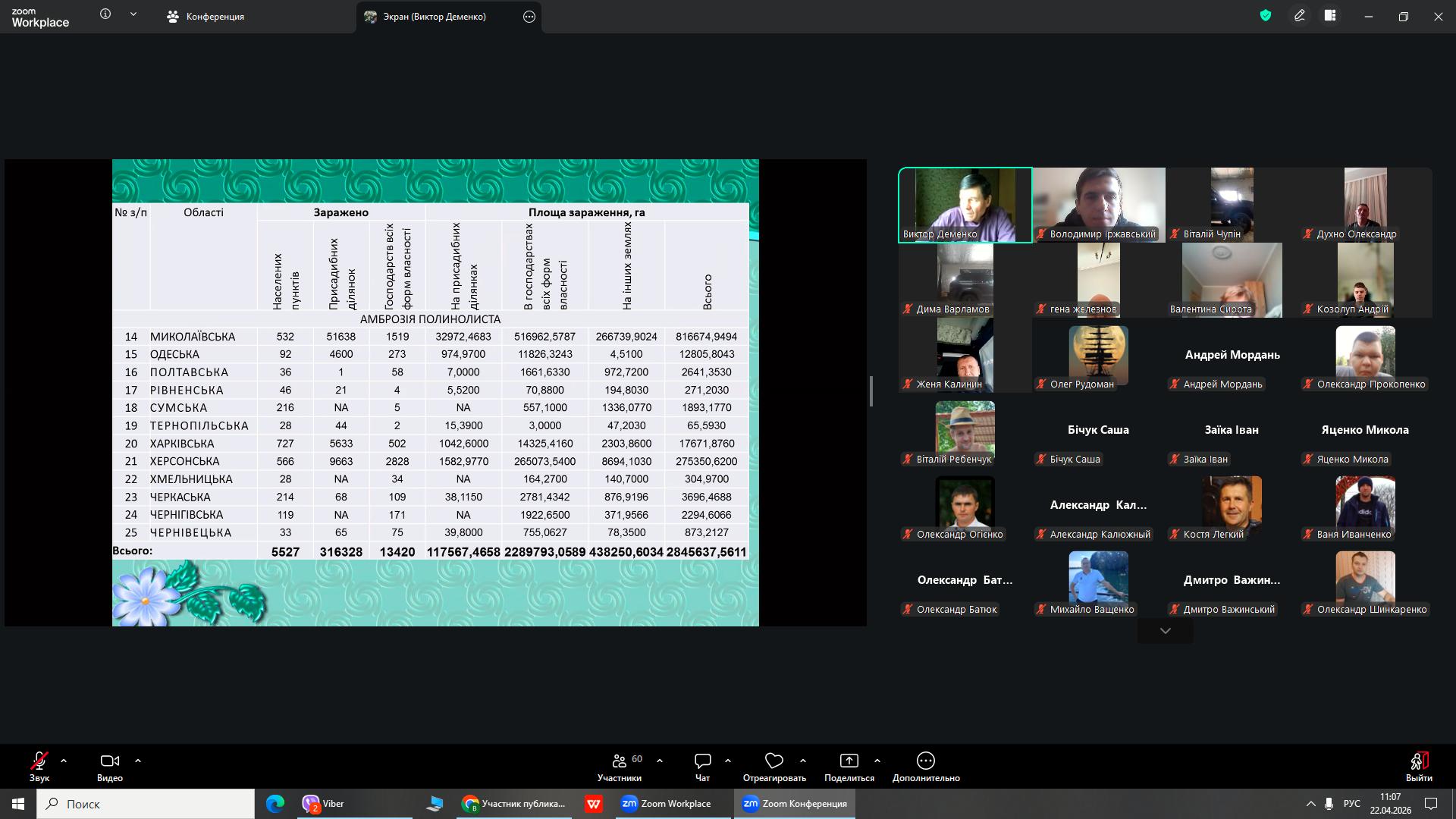Leave the meeting via exit icon
The width and height of the screenshot is (1456, 819).
coord(1419,761)
